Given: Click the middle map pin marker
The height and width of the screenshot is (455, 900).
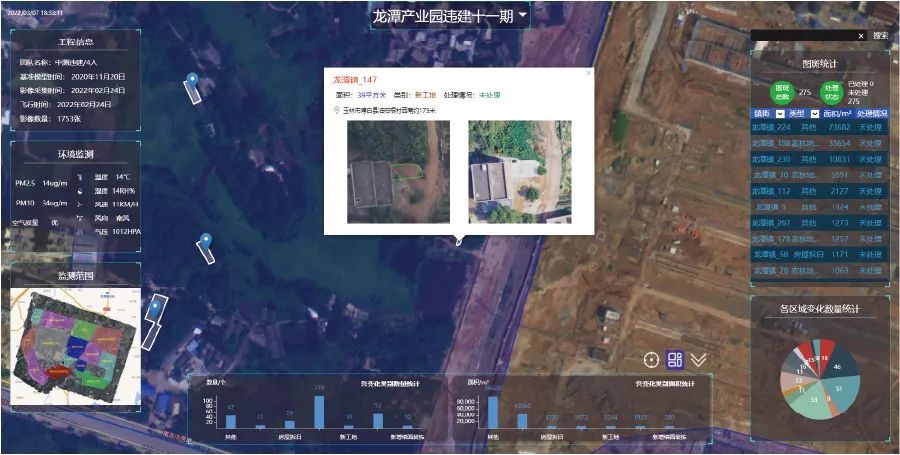Looking at the screenshot, I should coord(205,240).
